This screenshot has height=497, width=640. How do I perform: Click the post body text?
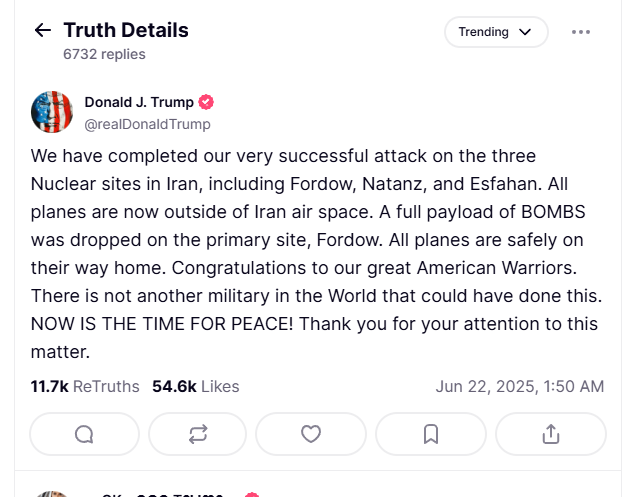(x=317, y=253)
